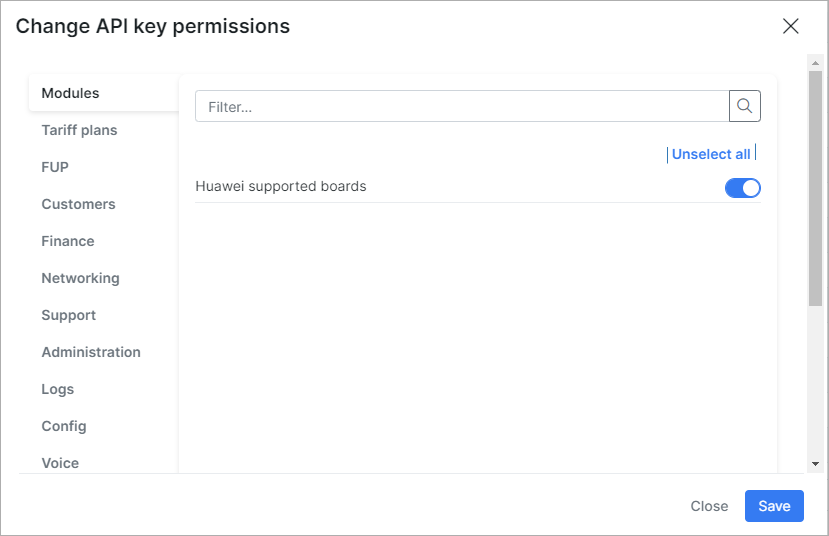829x536 pixels.
Task: Switch to the FUP tab
Action: tap(55, 167)
